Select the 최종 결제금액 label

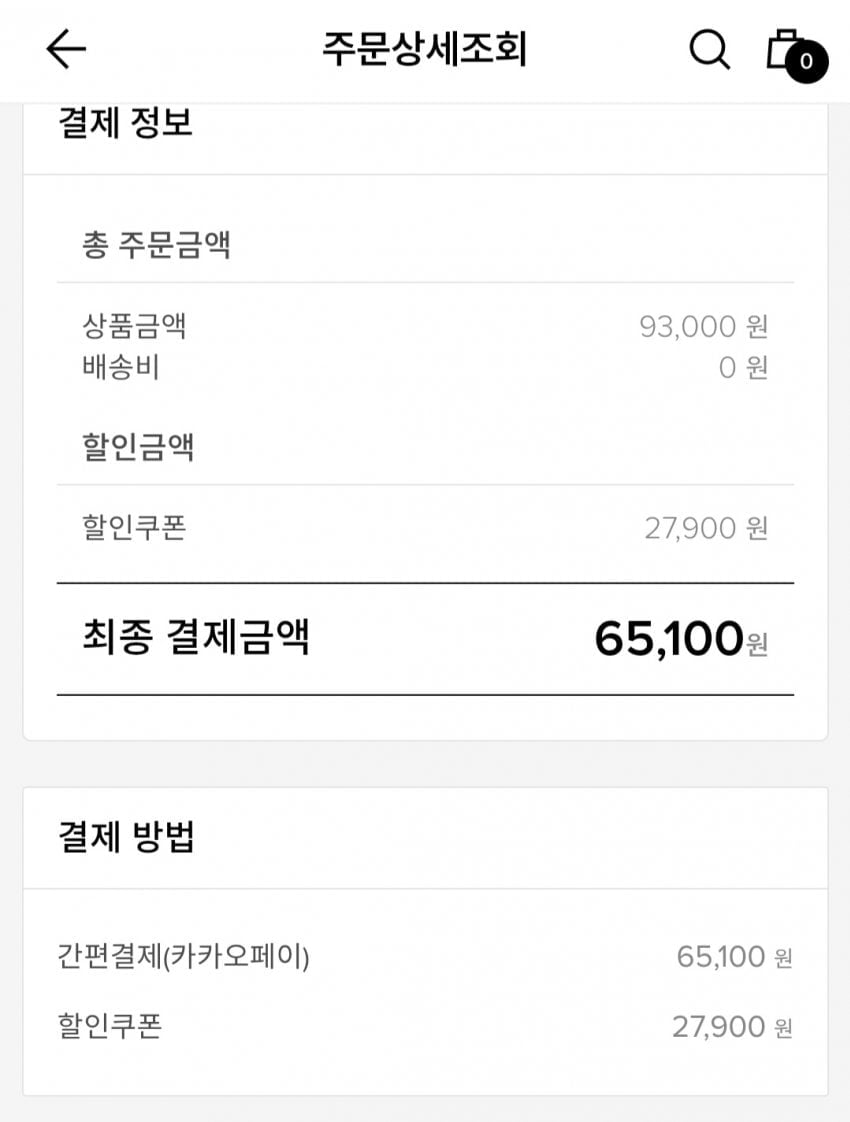tap(196, 636)
